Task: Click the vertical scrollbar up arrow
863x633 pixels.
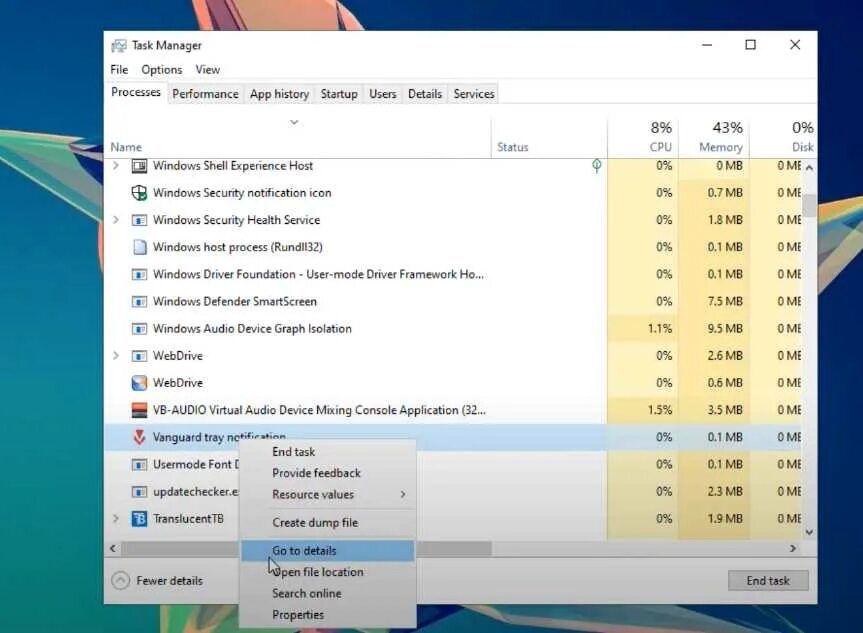Action: [x=809, y=168]
